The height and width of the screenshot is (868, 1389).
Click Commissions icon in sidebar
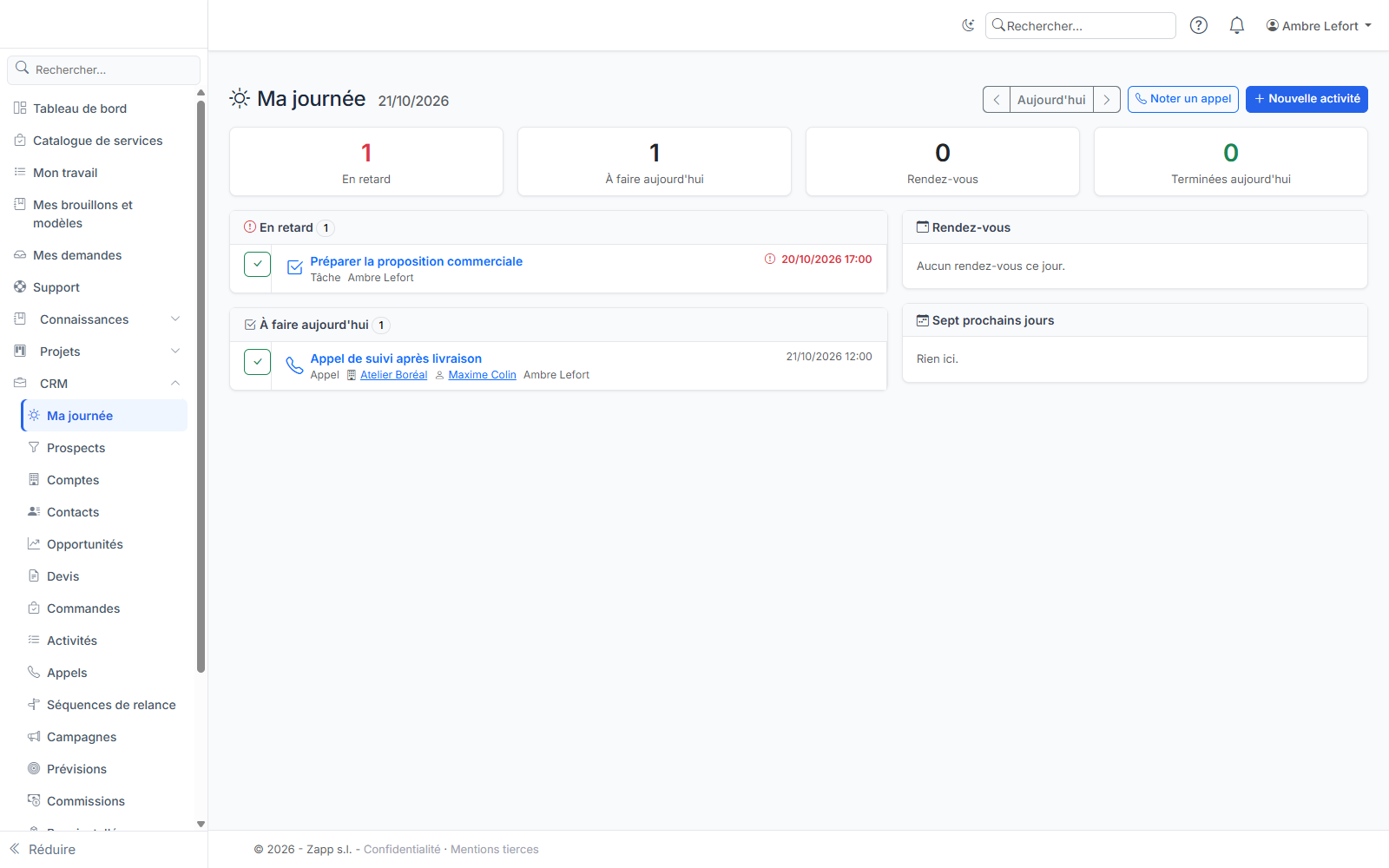tap(34, 800)
